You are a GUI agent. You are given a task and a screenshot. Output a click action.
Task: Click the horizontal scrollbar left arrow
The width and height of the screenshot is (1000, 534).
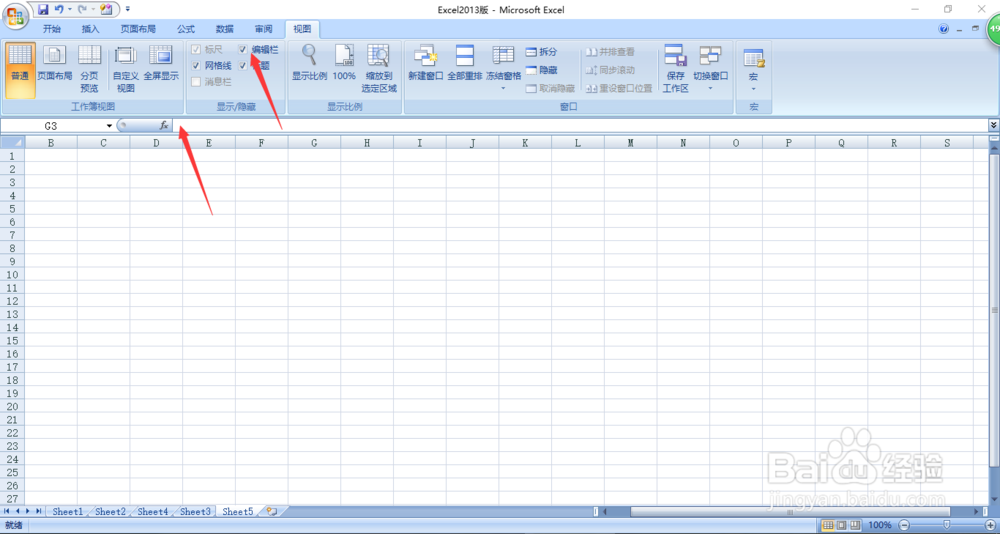point(605,512)
